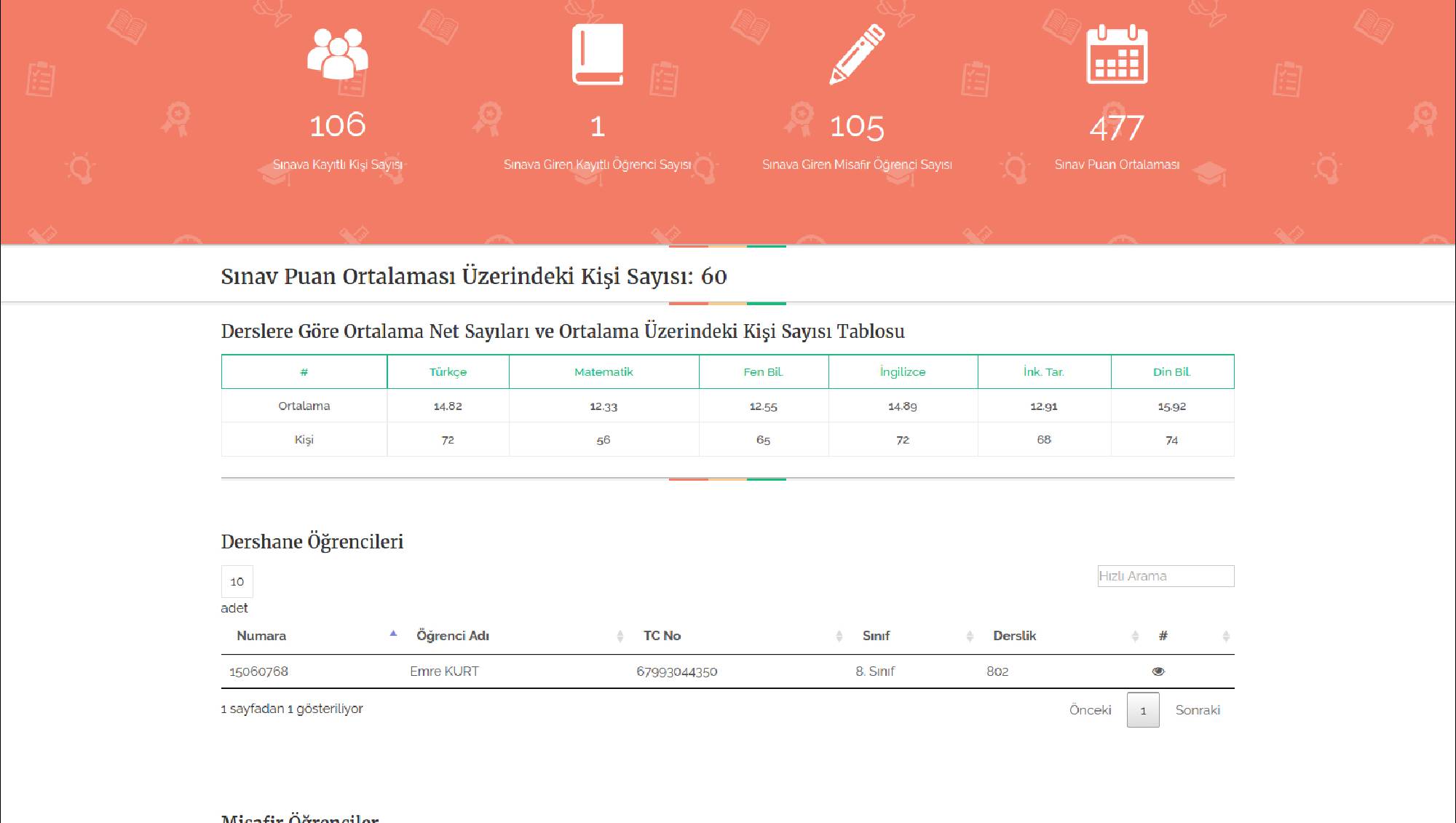Click Din Bil. person count 74
This screenshot has height=823, width=1456.
coord(1172,440)
